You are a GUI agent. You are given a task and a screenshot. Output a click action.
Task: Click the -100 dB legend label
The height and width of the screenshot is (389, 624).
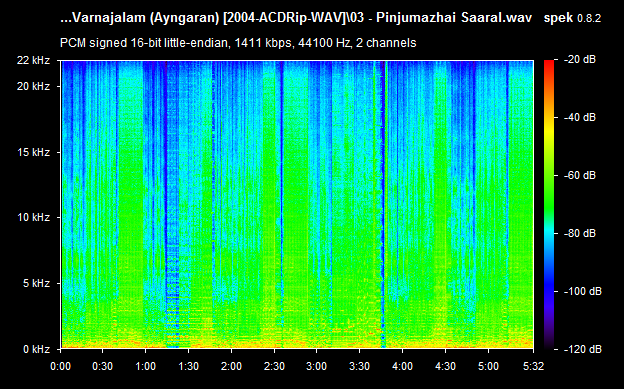583,291
